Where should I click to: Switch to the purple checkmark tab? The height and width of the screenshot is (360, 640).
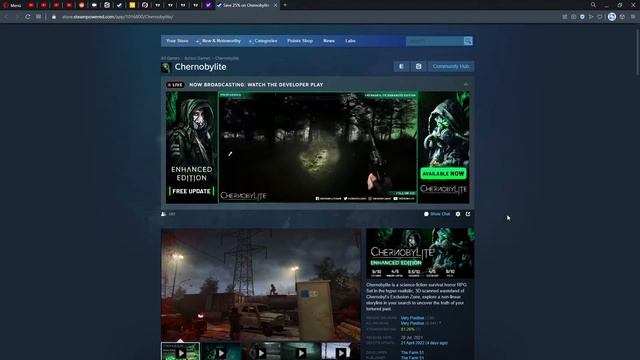click(x=208, y=5)
